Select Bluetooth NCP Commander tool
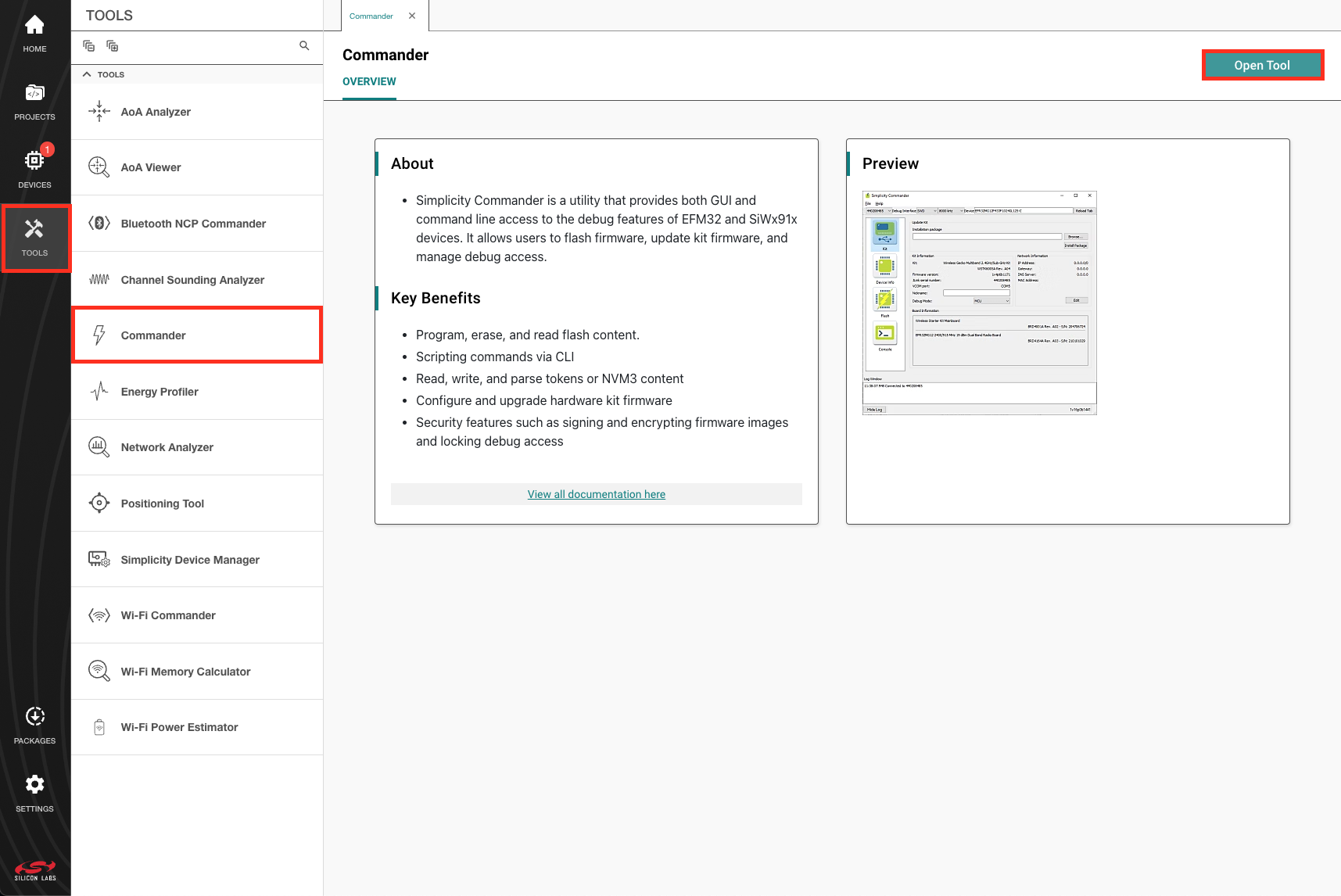The width and height of the screenshot is (1341, 896). coord(193,224)
